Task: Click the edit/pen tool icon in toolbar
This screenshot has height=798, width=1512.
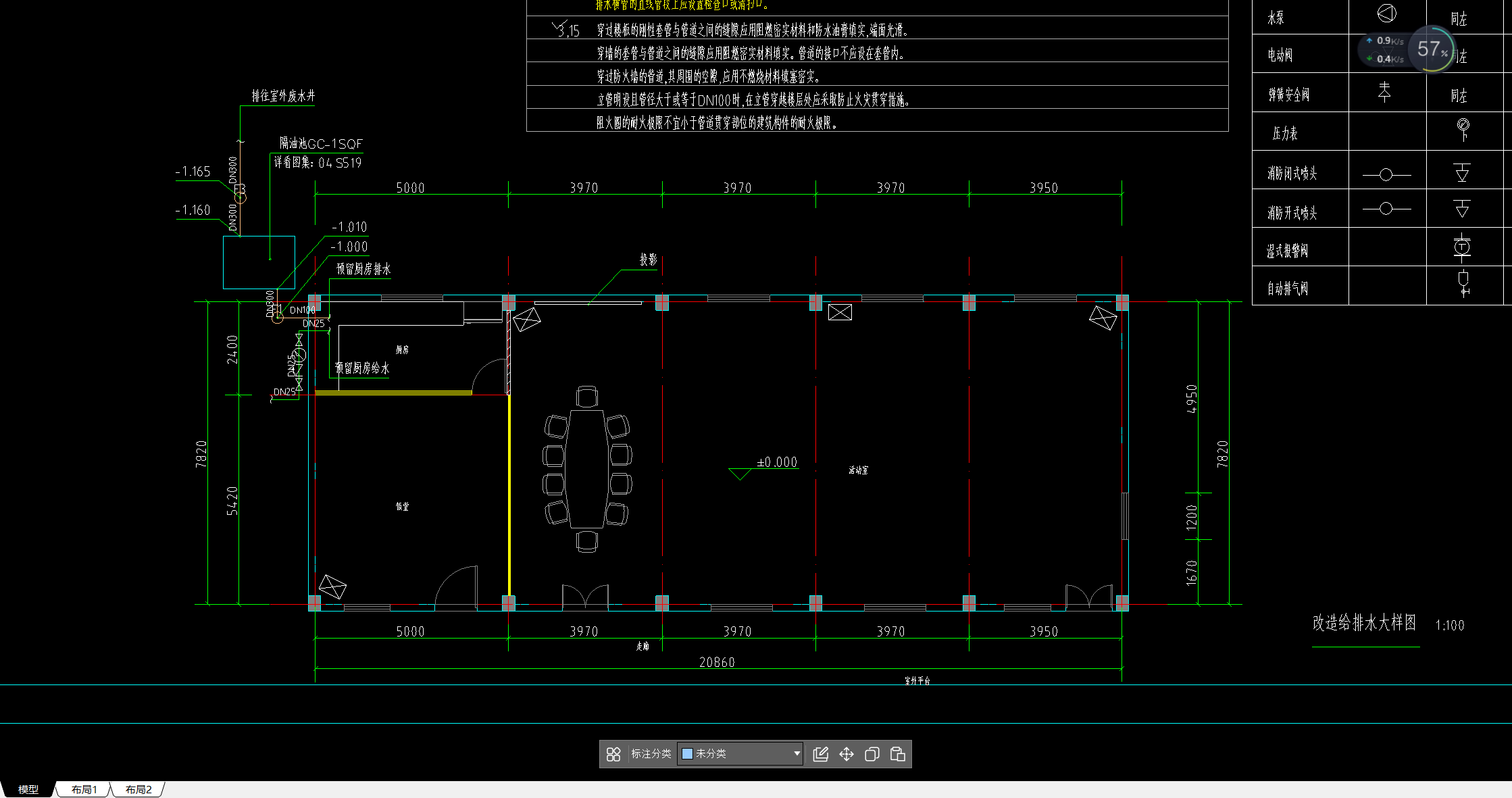Action: point(821,758)
